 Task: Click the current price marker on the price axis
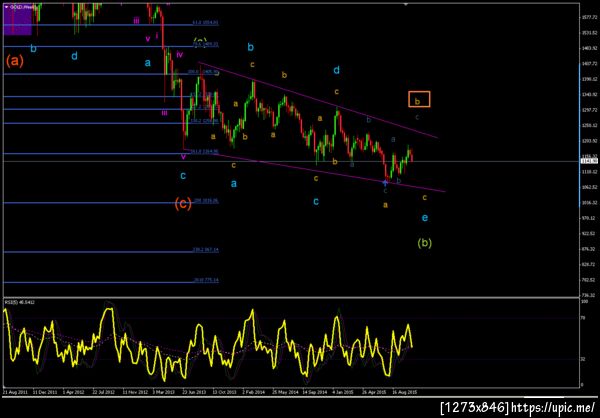pyautogui.click(x=587, y=161)
